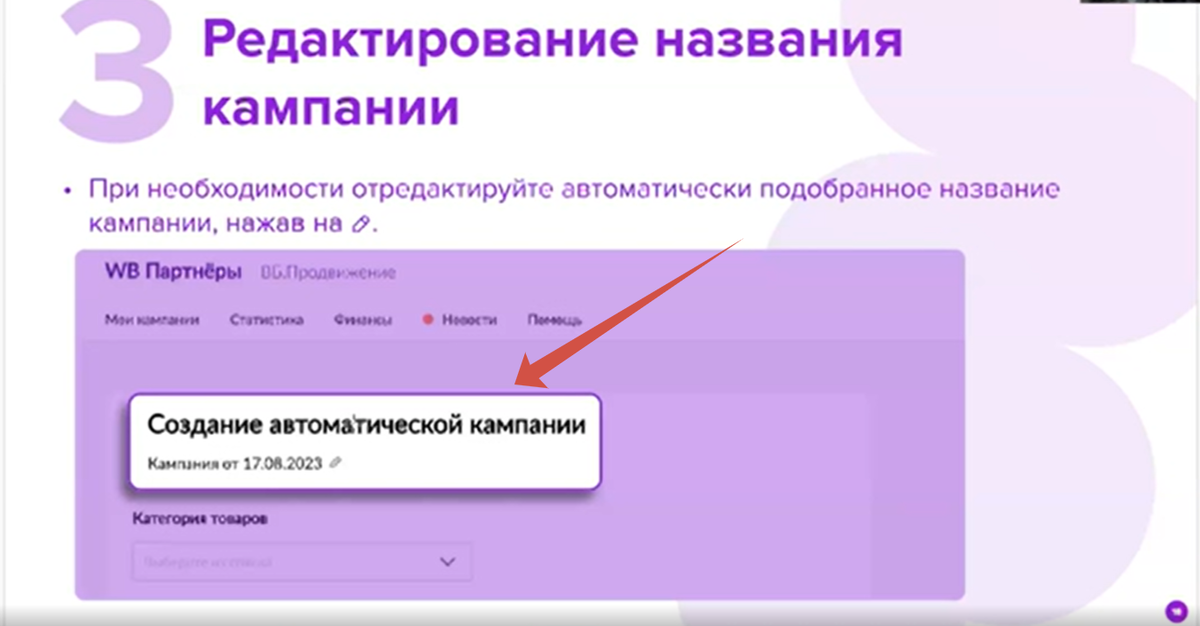Click the Создание автоматической кампании title card
The height and width of the screenshot is (626, 1200).
[x=367, y=424]
